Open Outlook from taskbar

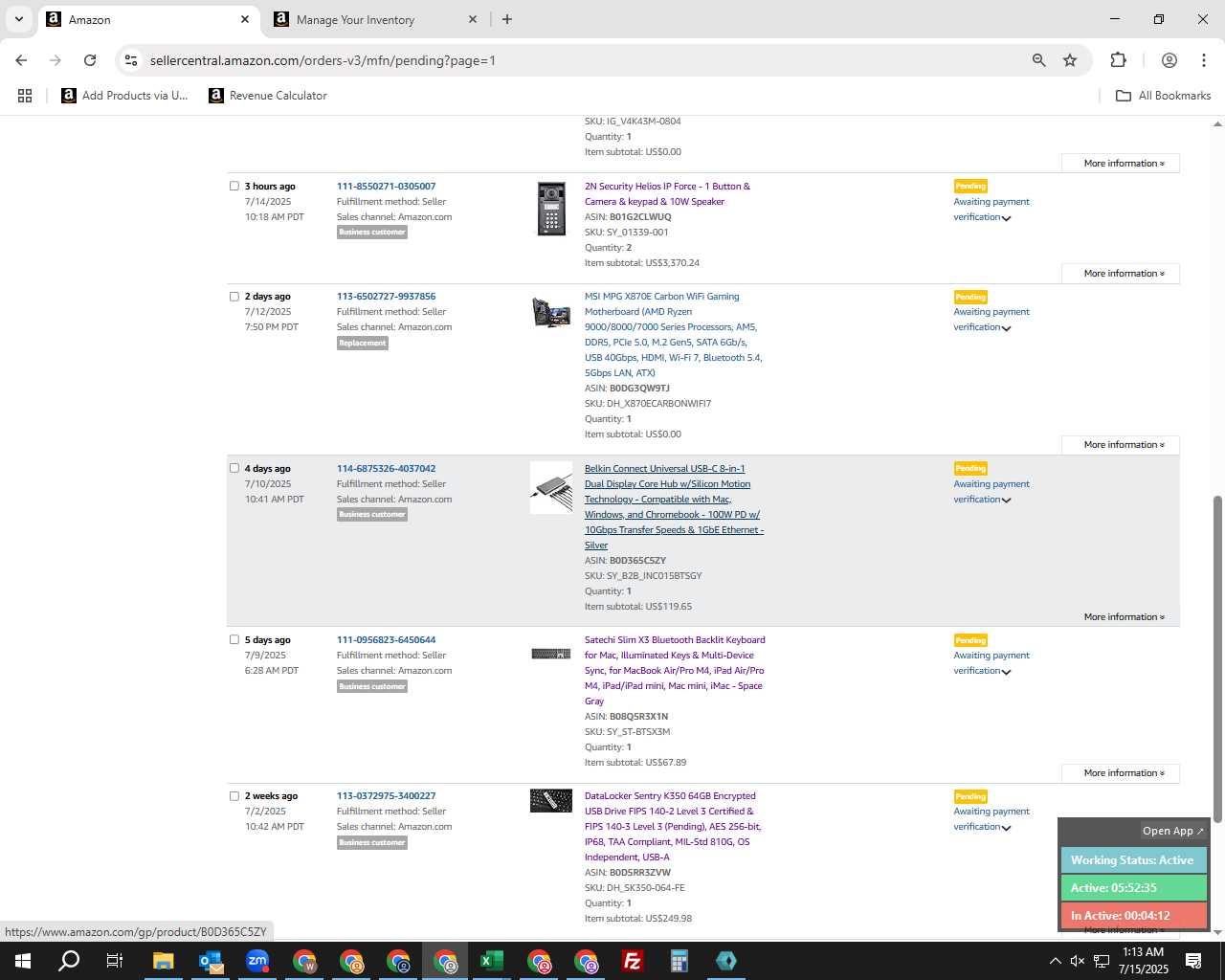pyautogui.click(x=211, y=961)
